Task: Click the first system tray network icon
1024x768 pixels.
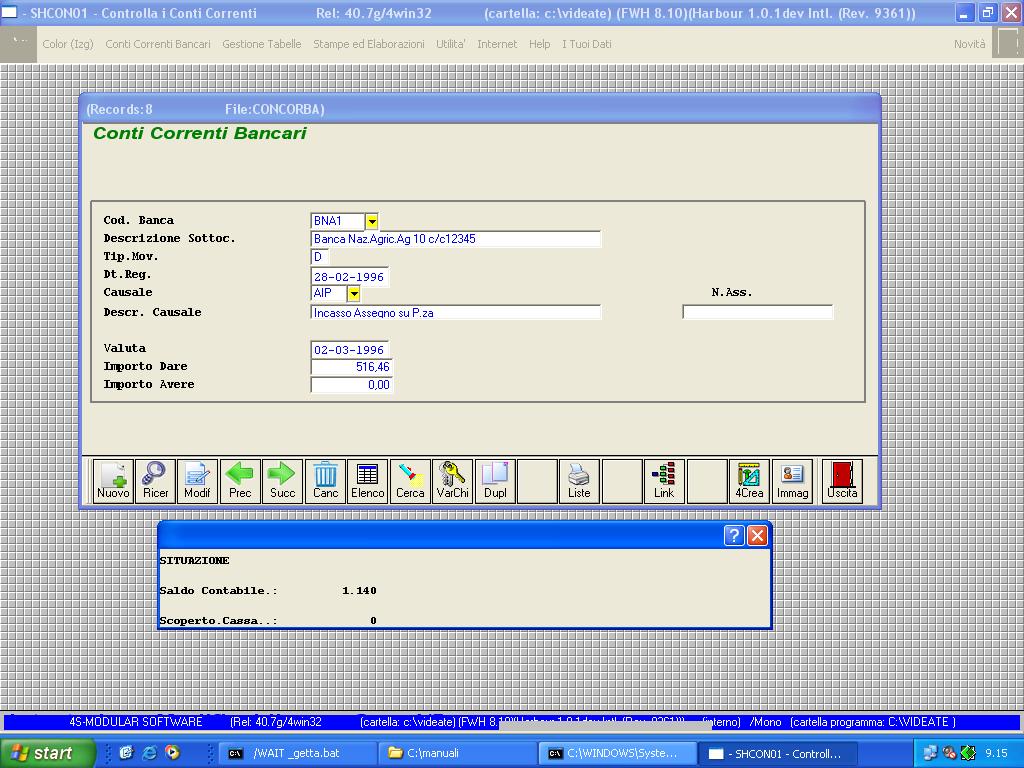Action: (930, 753)
